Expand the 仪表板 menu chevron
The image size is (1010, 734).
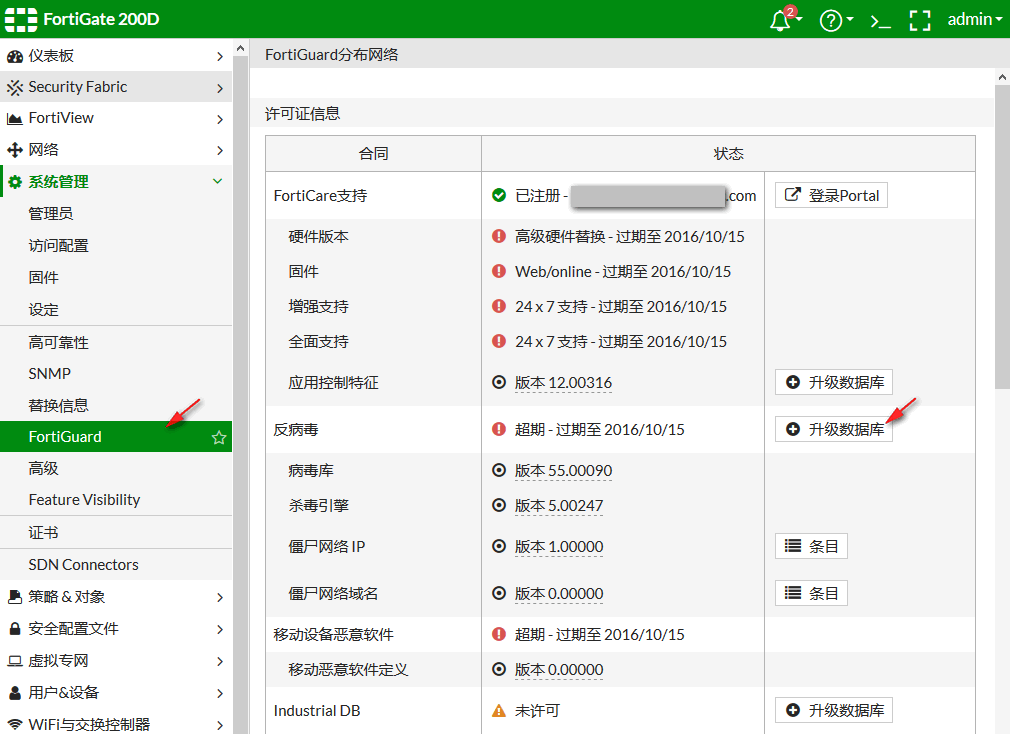220,57
